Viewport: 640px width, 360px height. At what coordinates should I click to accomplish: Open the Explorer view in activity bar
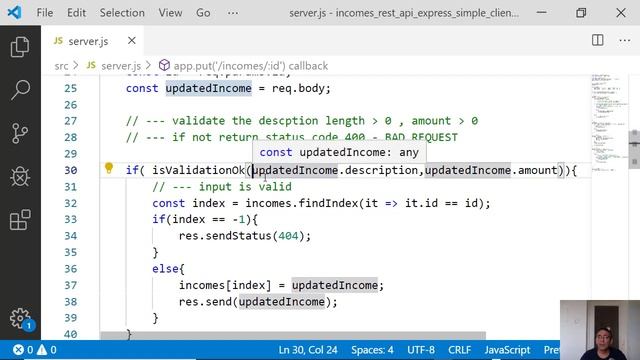(x=20, y=47)
